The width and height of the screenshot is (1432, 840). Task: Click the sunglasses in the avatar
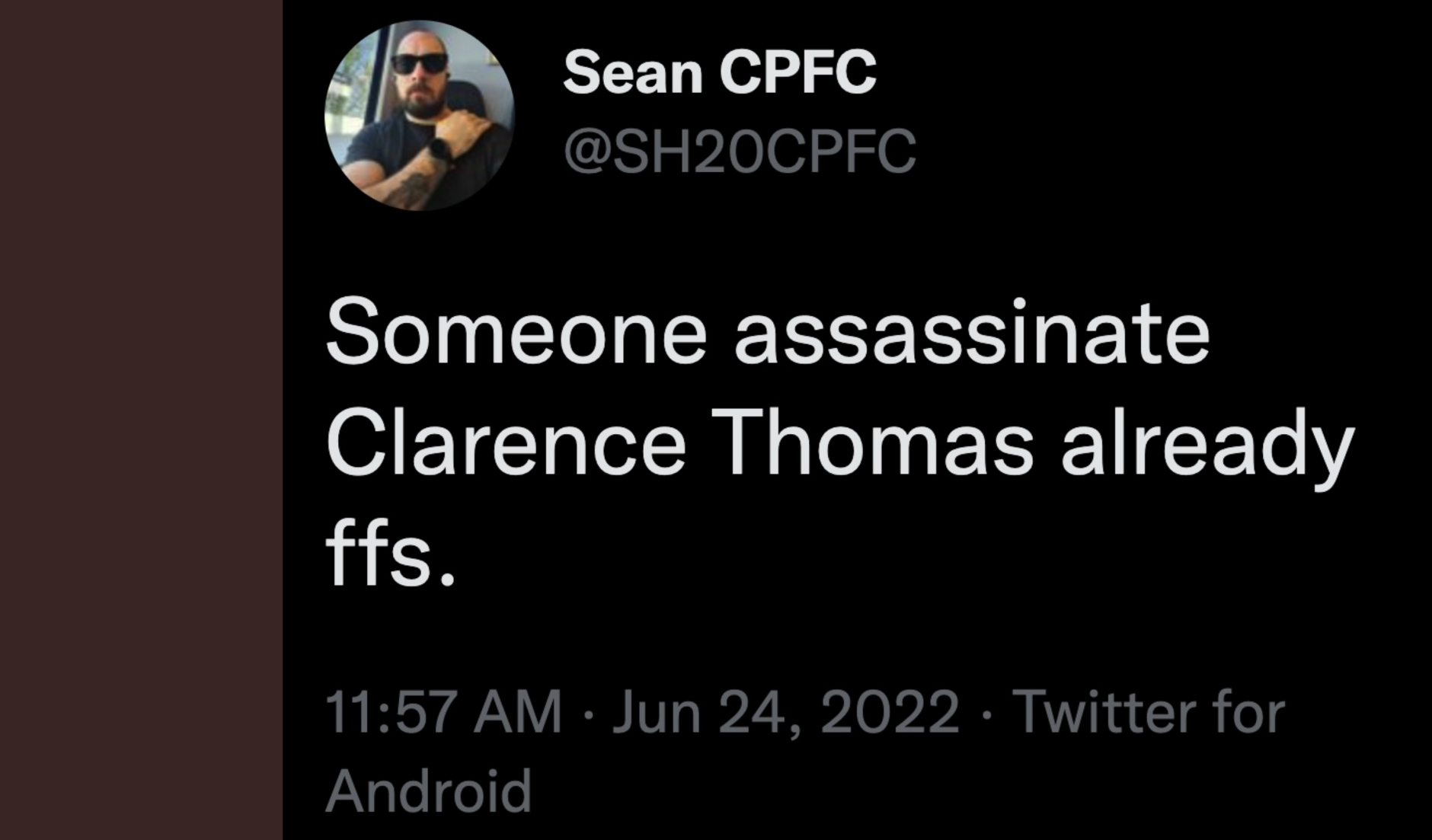(420, 64)
